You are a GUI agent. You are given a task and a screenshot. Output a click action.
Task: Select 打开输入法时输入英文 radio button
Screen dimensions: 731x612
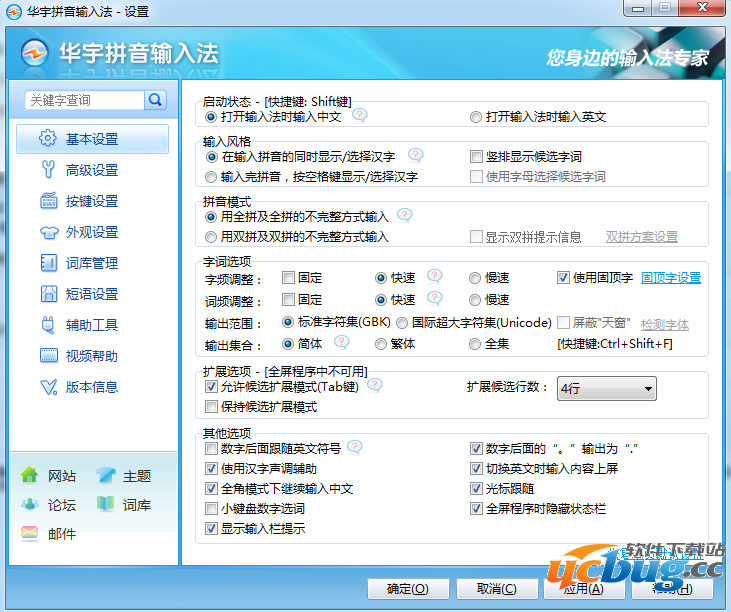click(x=476, y=117)
